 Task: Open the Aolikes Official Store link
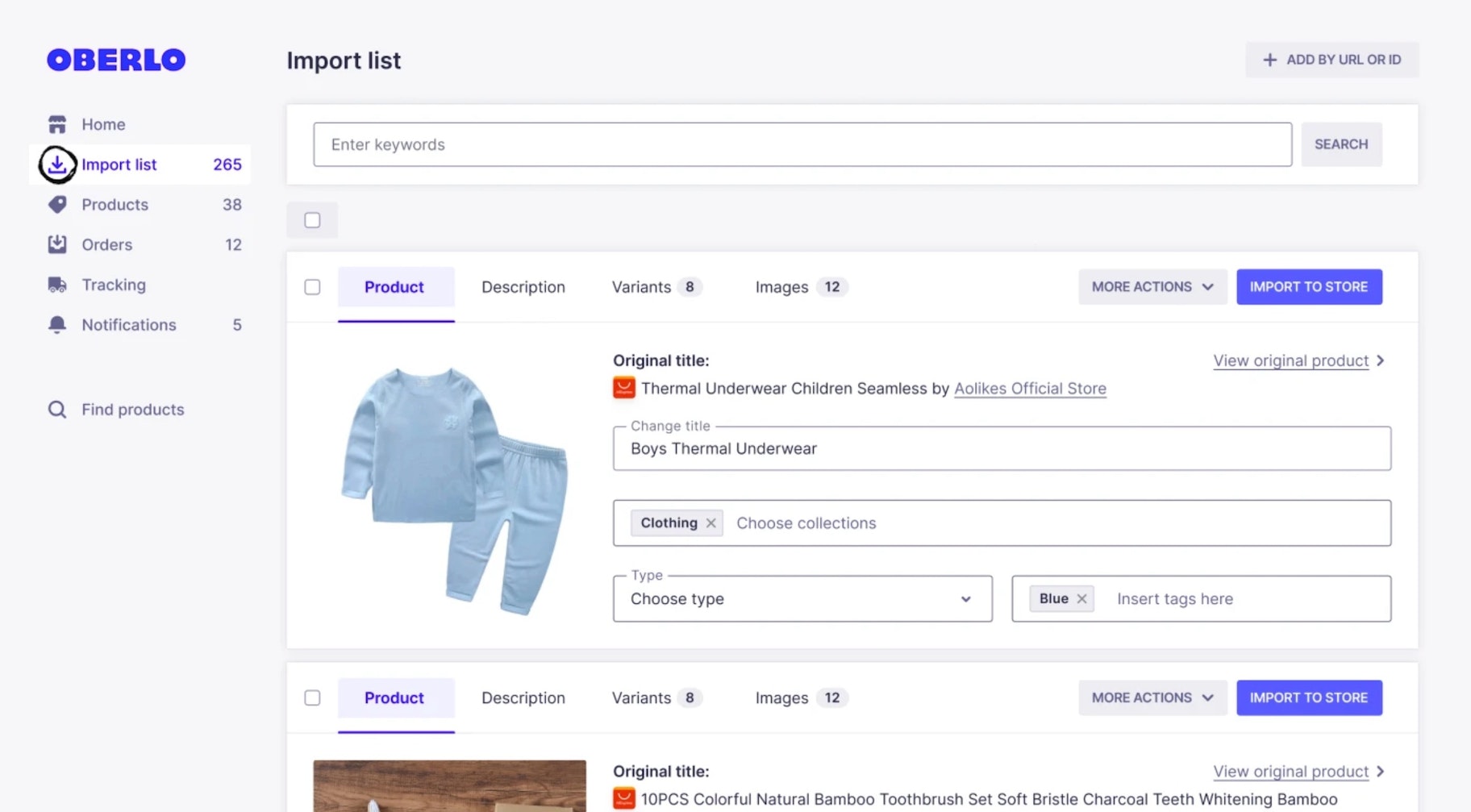(1030, 389)
